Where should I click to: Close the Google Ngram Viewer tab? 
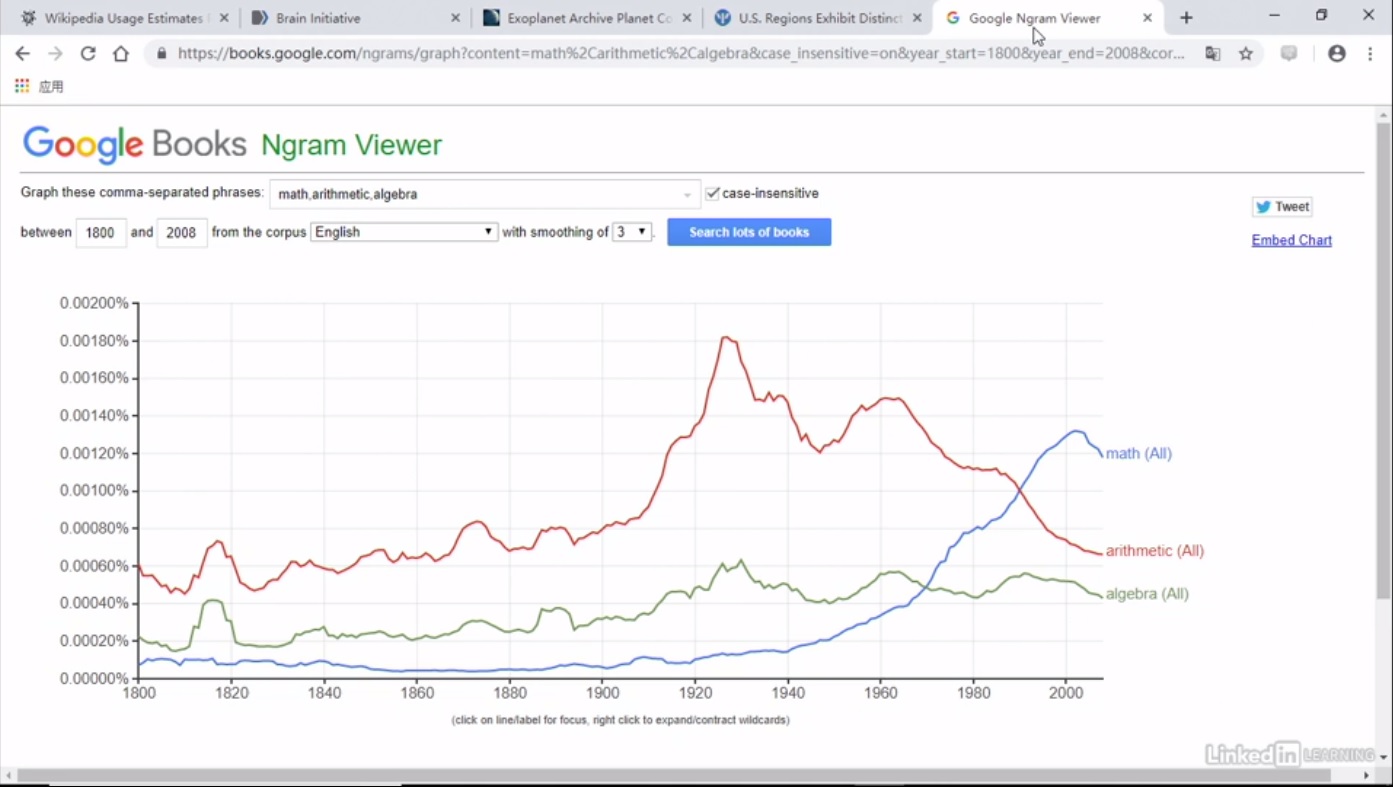pos(1147,18)
